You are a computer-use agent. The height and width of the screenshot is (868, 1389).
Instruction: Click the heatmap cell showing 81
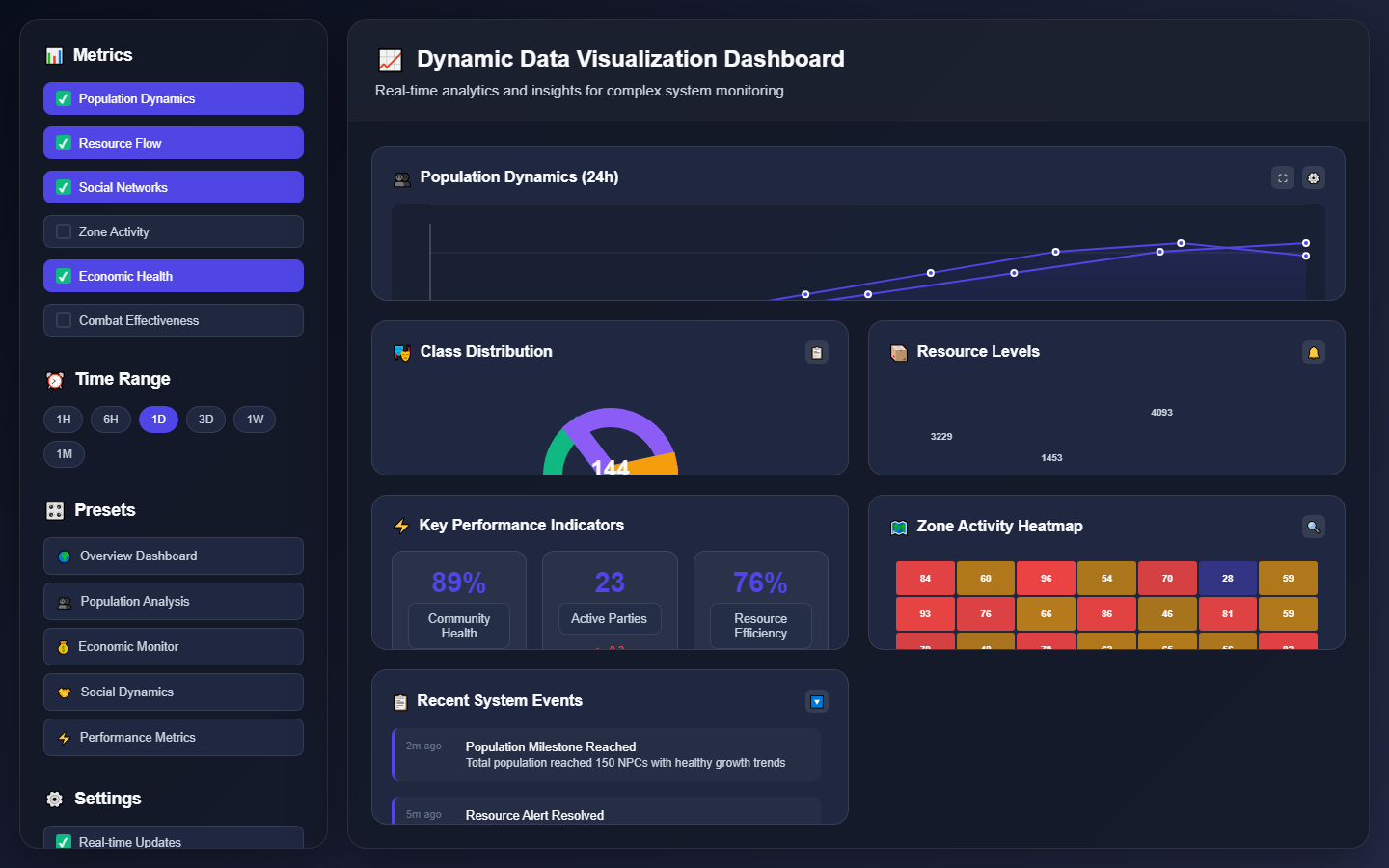(1227, 614)
